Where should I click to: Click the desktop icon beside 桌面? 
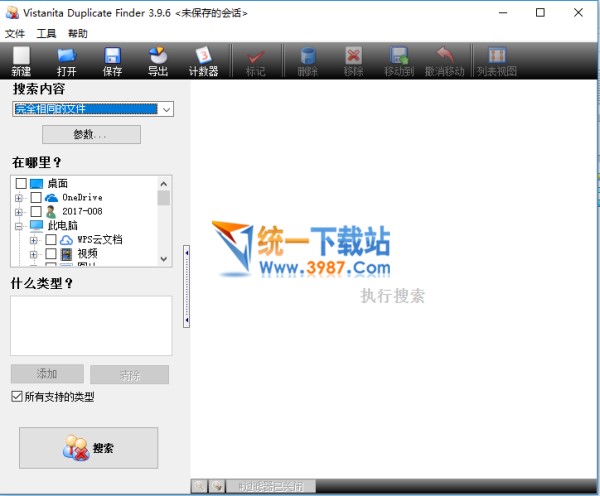pyautogui.click(x=36, y=184)
